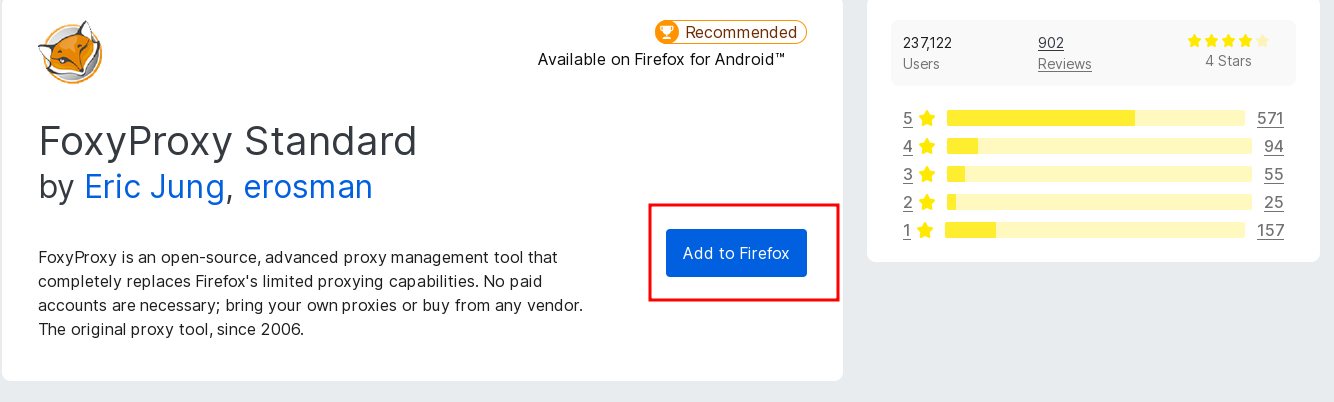This screenshot has height=402, width=1334.
Task: View the 157 one-star reviews count
Action: point(1270,230)
